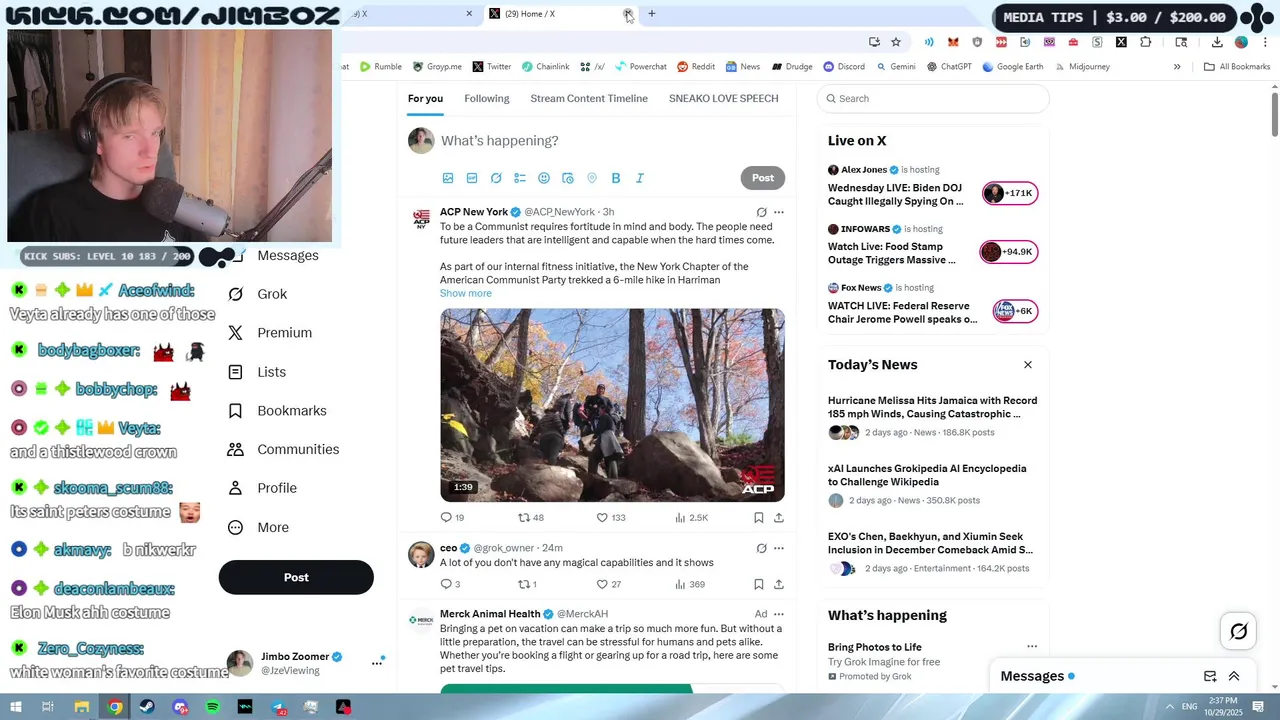Screen dimensions: 1280x720
Task: Expand More in the sidebar
Action: (258, 527)
